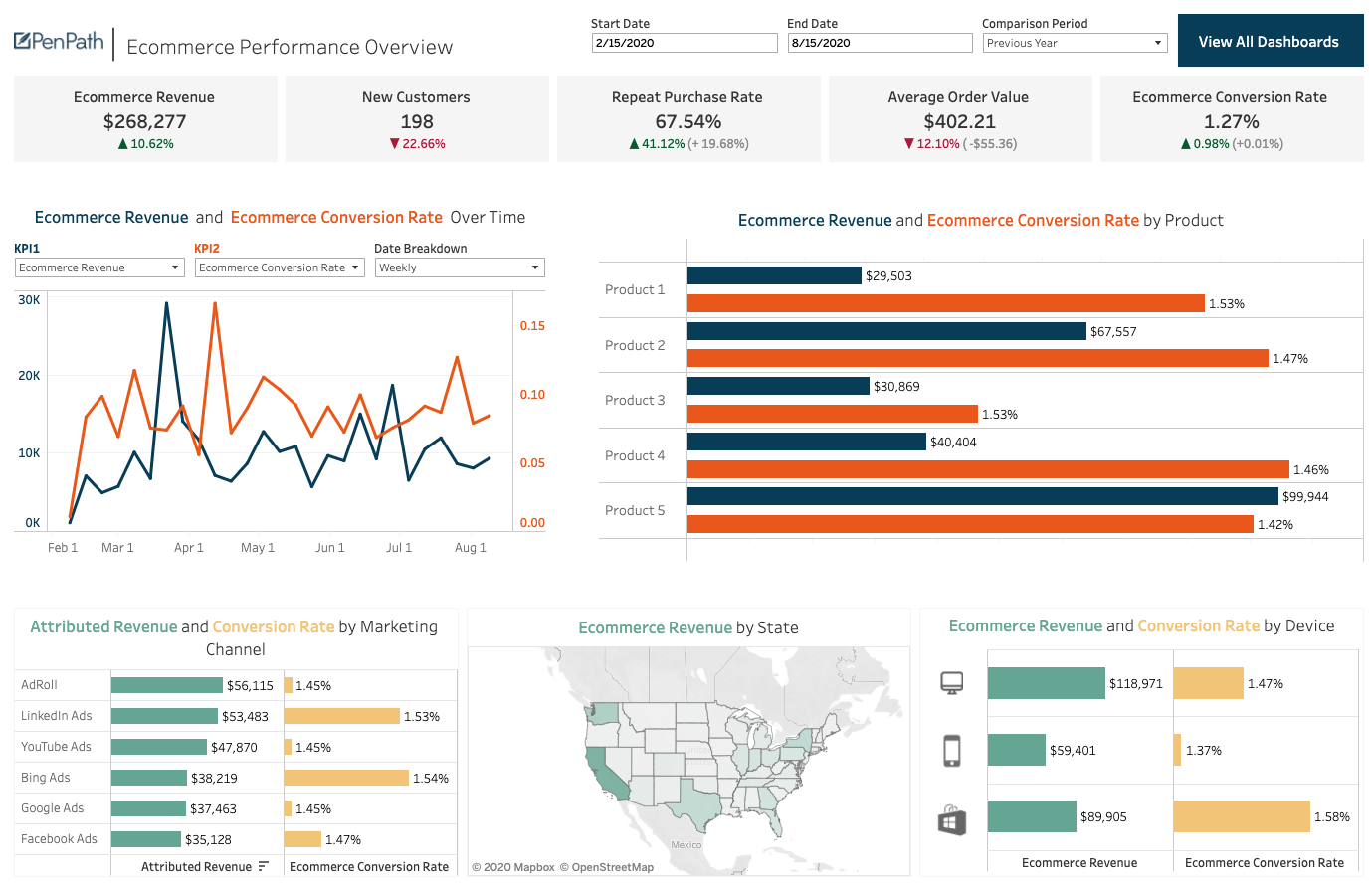Click the Ecommerce Revenue KPI card

[145, 119]
